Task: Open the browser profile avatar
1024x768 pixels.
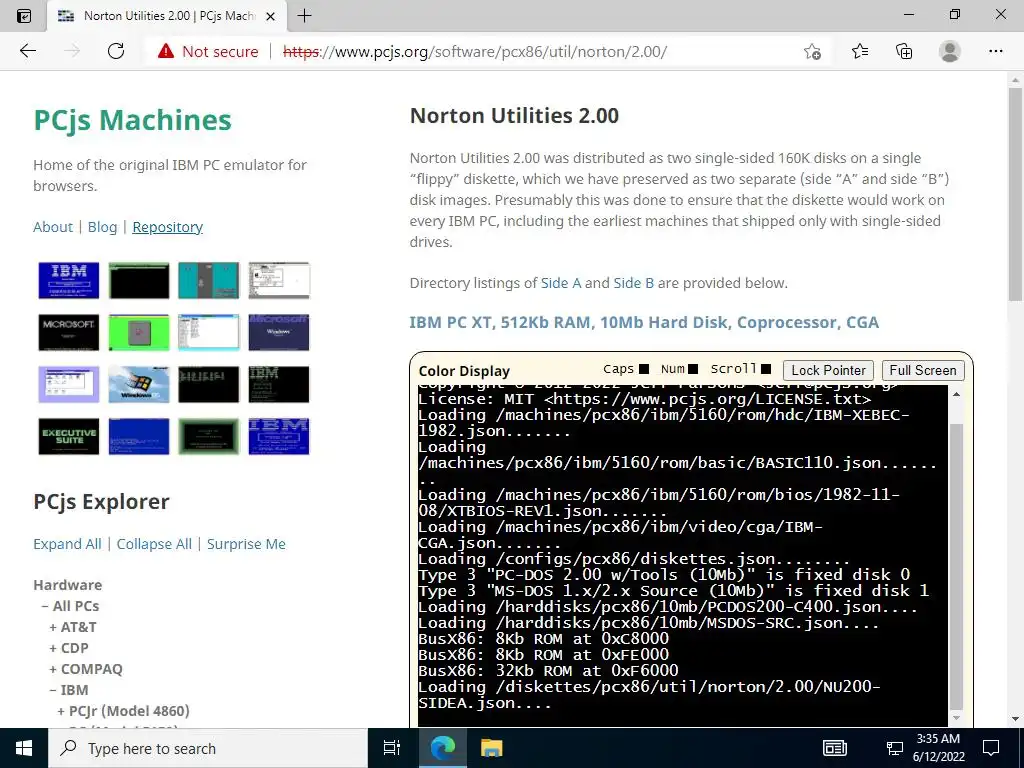Action: pos(950,51)
